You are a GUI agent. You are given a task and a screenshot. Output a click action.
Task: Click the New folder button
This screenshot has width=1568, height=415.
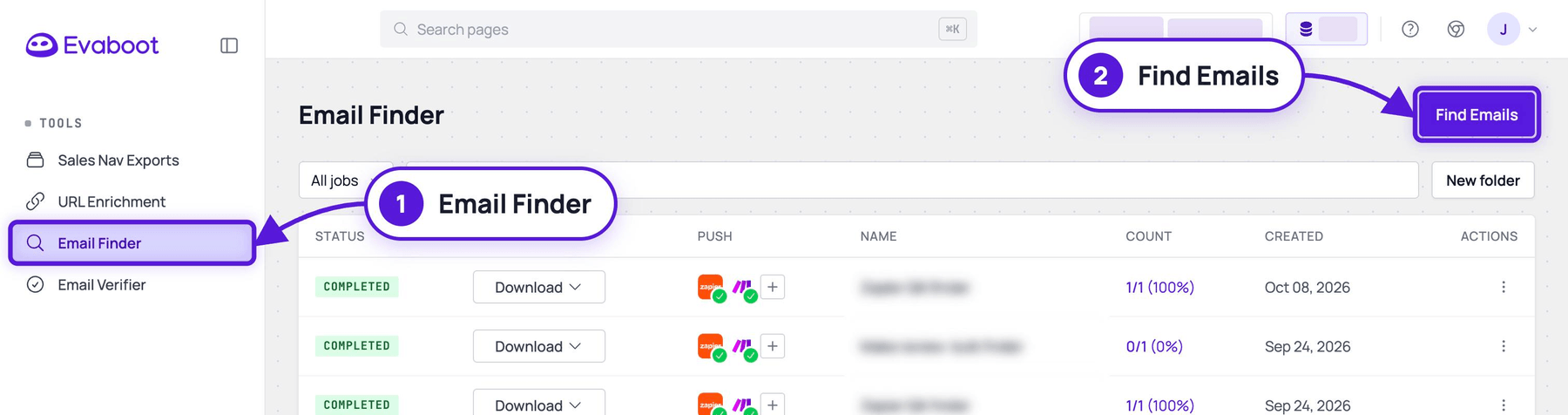tap(1483, 180)
